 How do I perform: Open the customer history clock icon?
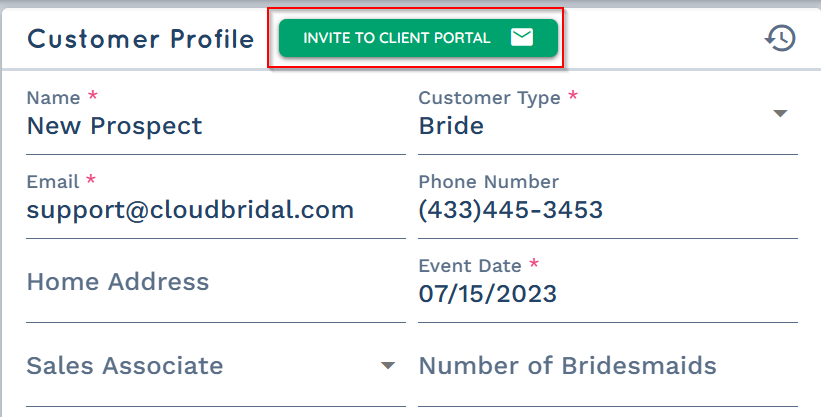(780, 38)
